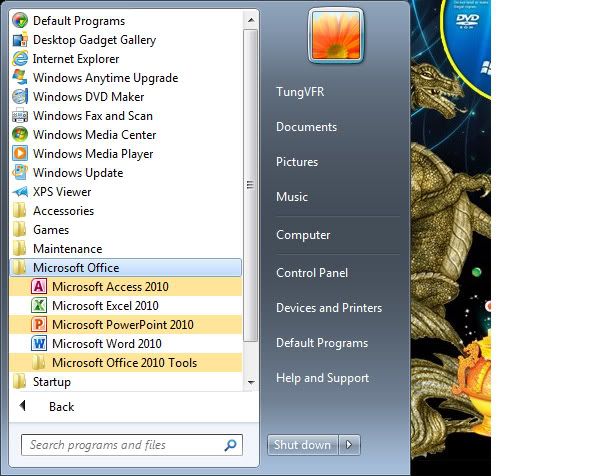Go Back to the main Start menu
614x476 pixels.
(x=61, y=407)
